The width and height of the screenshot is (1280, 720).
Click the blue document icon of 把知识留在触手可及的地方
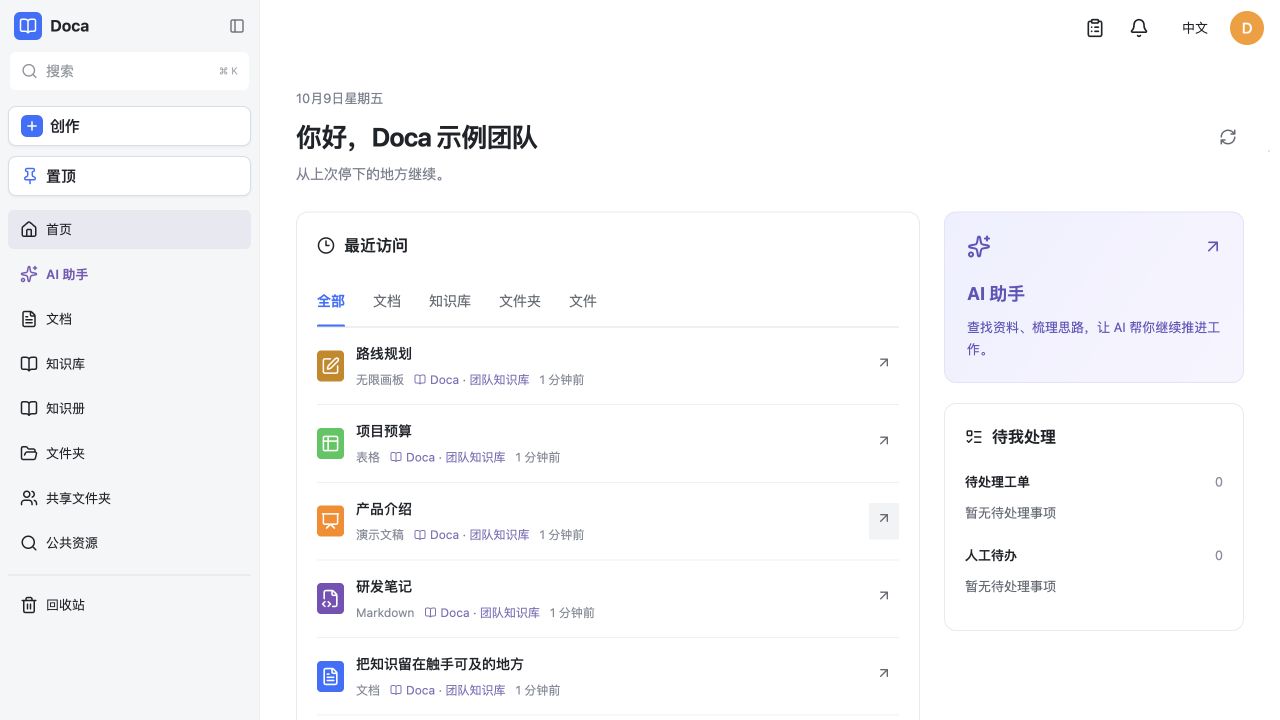click(331, 676)
